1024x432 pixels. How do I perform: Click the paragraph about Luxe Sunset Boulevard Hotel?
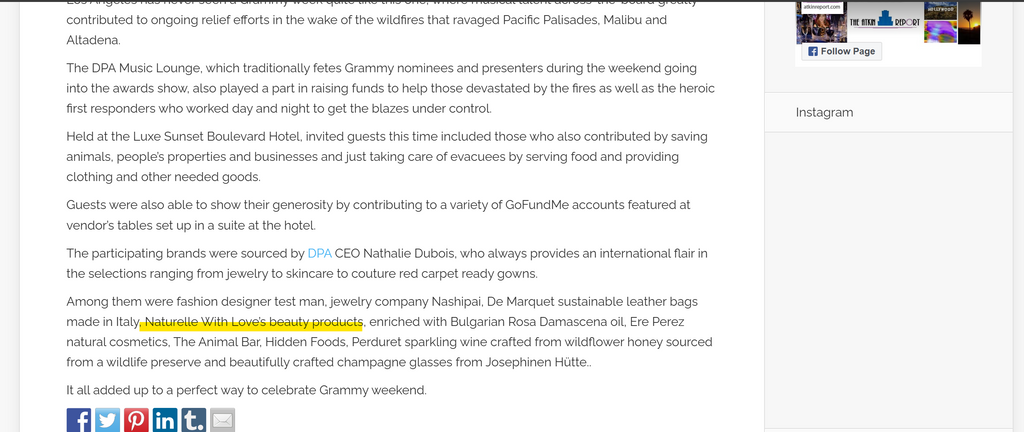(x=391, y=157)
